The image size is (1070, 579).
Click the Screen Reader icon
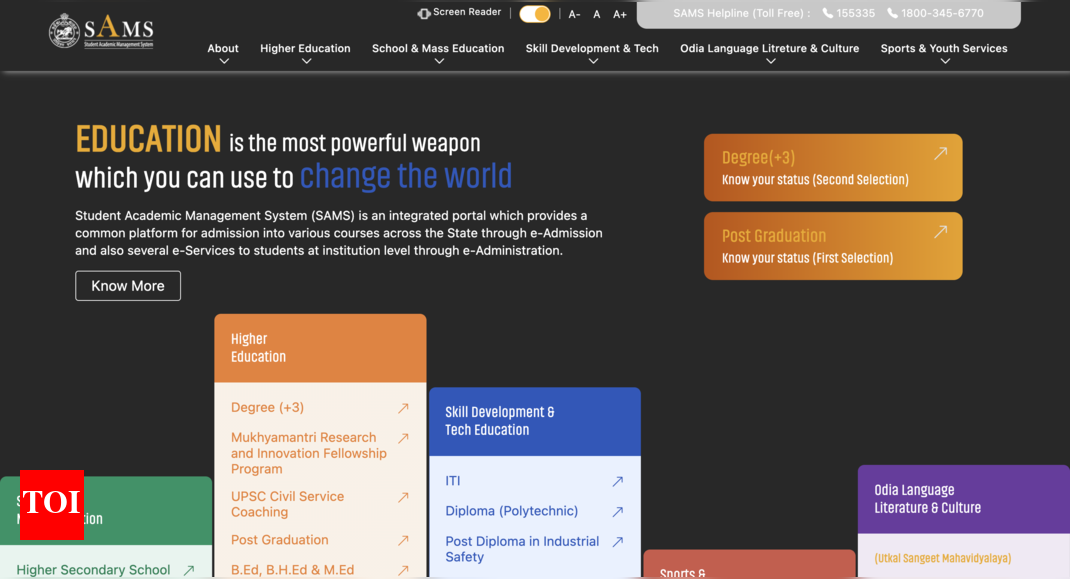click(424, 13)
